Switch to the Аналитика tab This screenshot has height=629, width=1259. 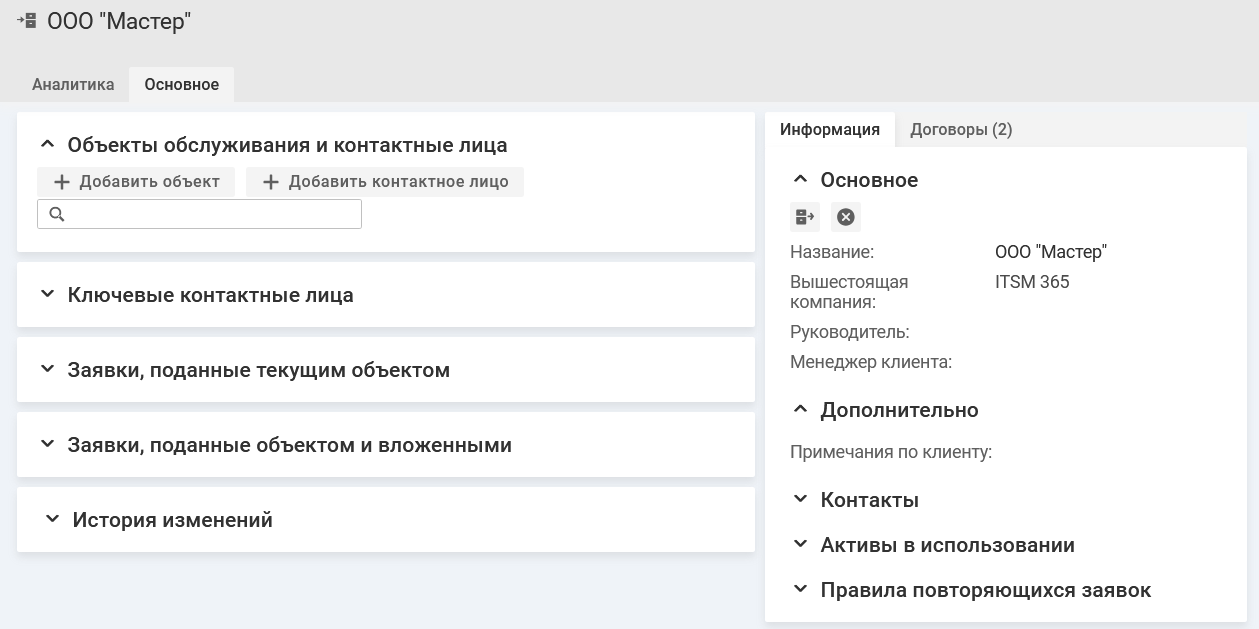coord(73,85)
